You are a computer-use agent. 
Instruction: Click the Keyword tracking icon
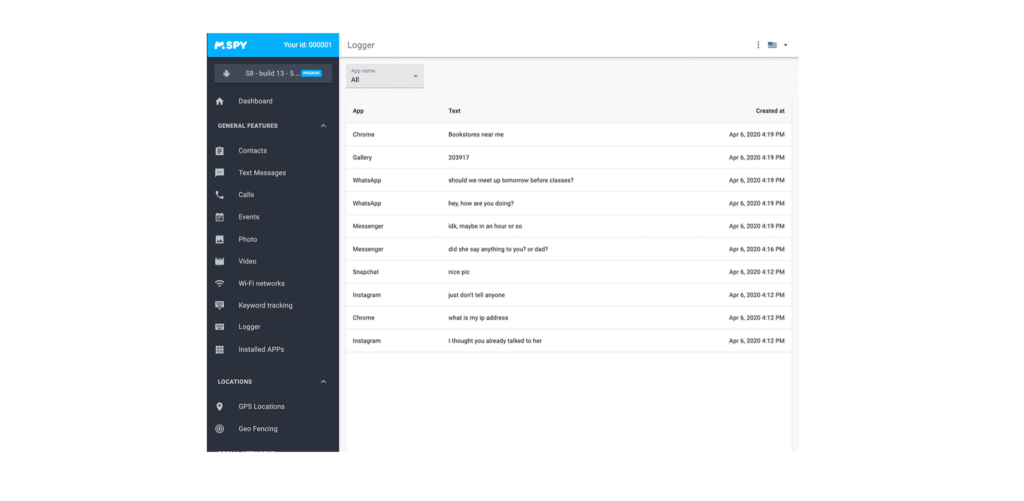(219, 305)
